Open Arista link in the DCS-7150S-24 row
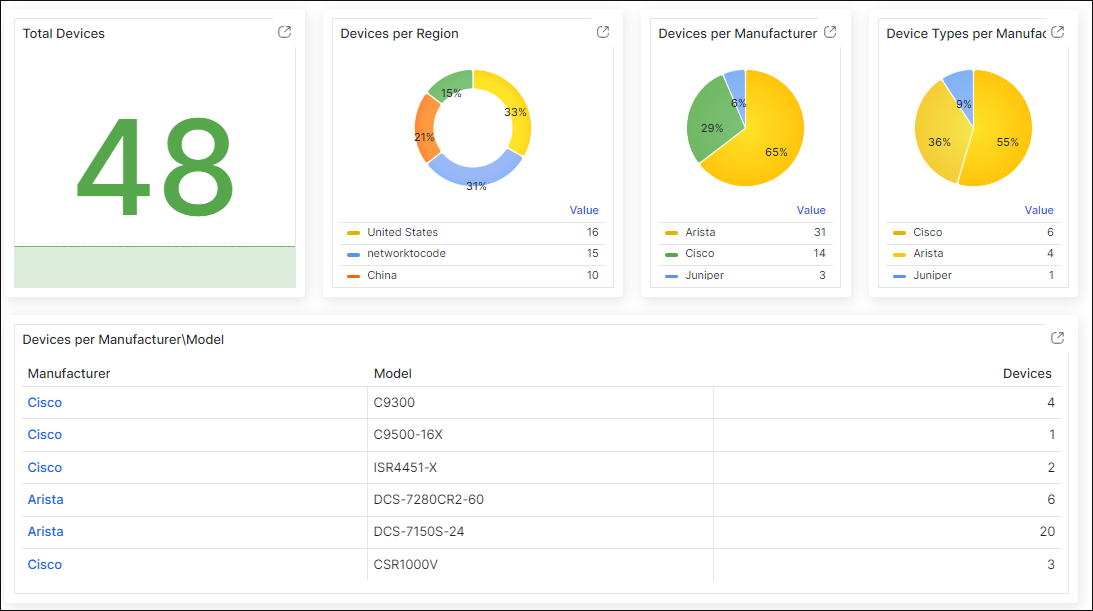Image resolution: width=1093 pixels, height=611 pixels. (x=45, y=531)
